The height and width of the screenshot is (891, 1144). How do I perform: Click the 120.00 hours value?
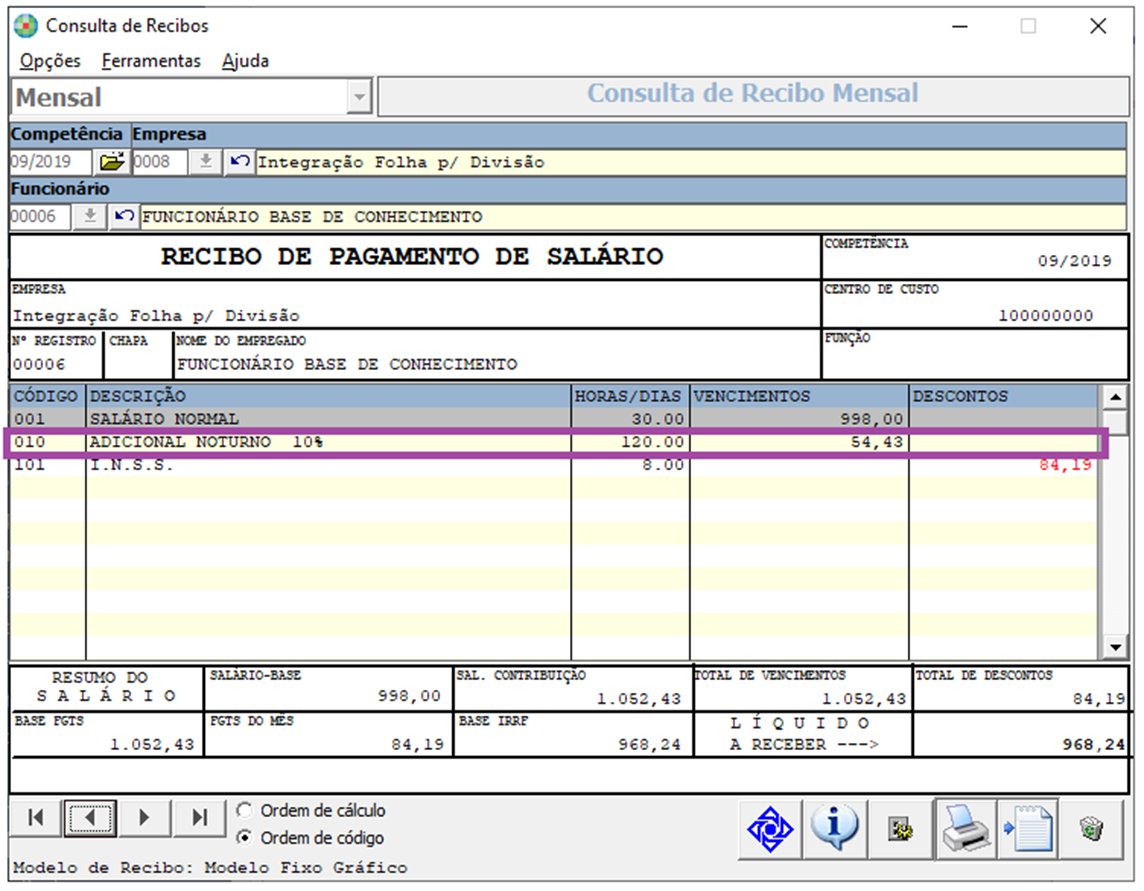point(652,442)
